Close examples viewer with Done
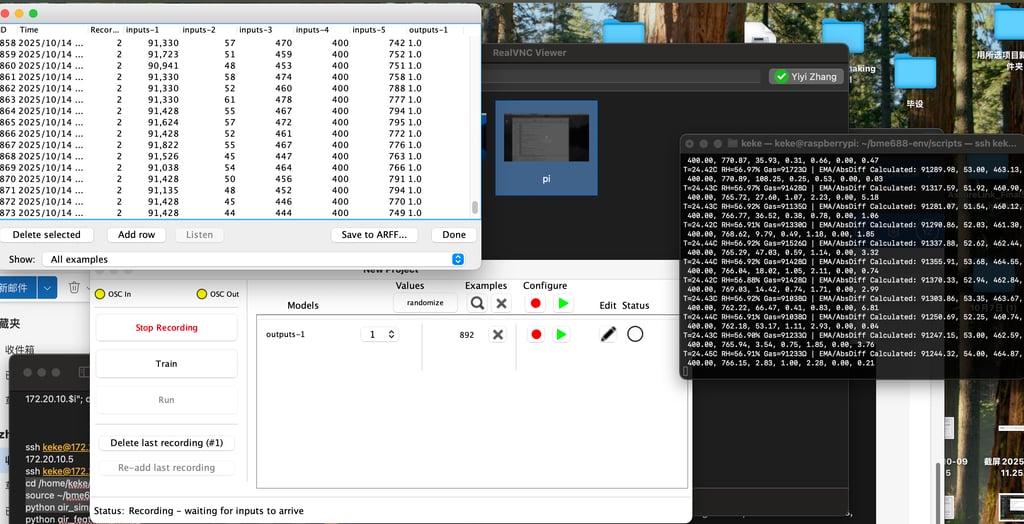Image resolution: width=1024 pixels, height=524 pixels. pyautogui.click(x=454, y=235)
